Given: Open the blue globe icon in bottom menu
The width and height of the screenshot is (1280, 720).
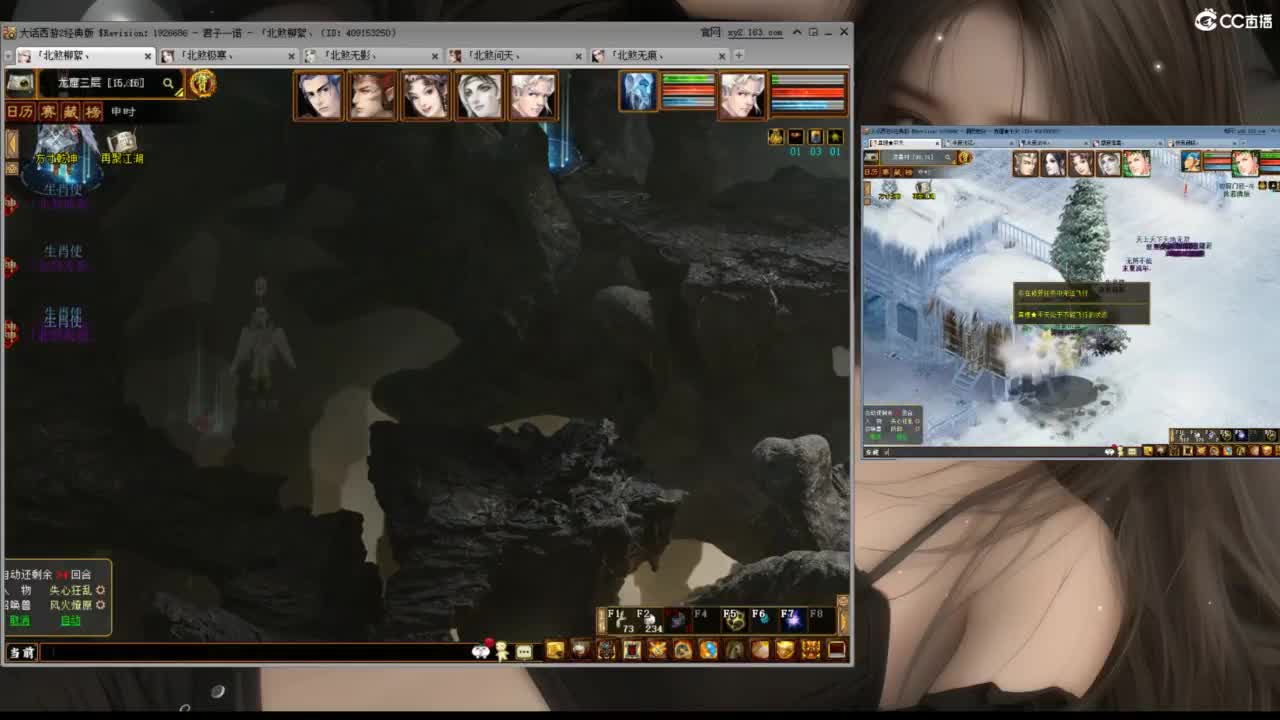Looking at the screenshot, I should (x=708, y=650).
